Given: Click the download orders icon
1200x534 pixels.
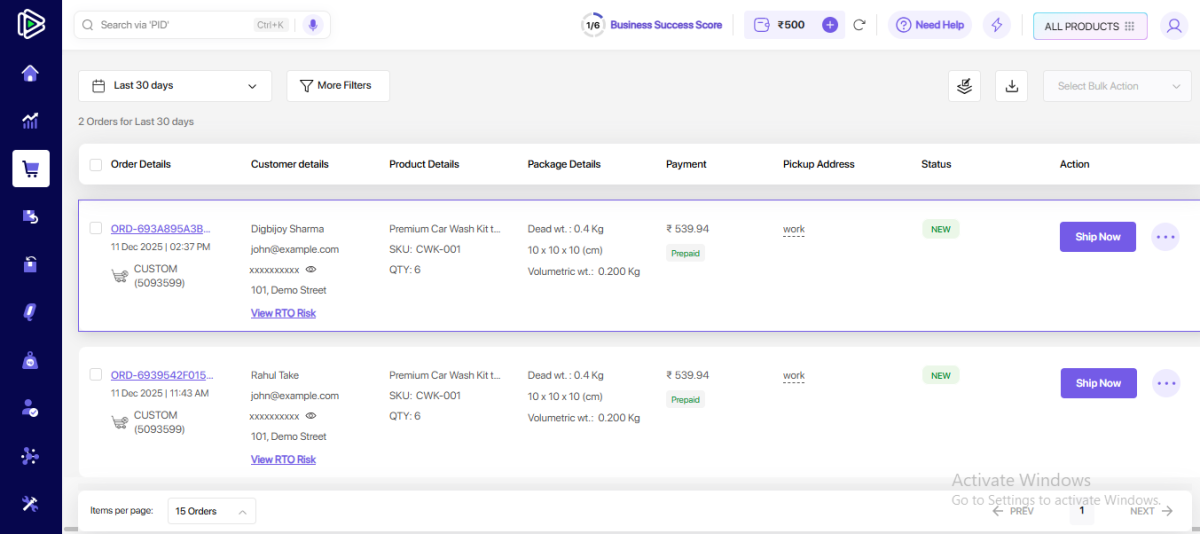Looking at the screenshot, I should click(1011, 86).
